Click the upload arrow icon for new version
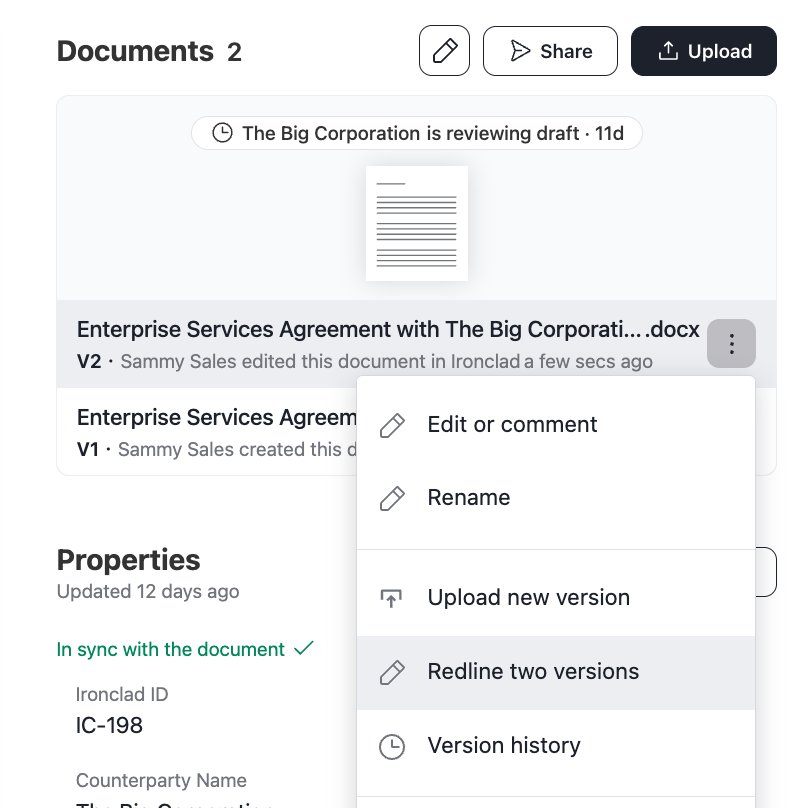Viewport: 812px width, 808px height. 392,598
